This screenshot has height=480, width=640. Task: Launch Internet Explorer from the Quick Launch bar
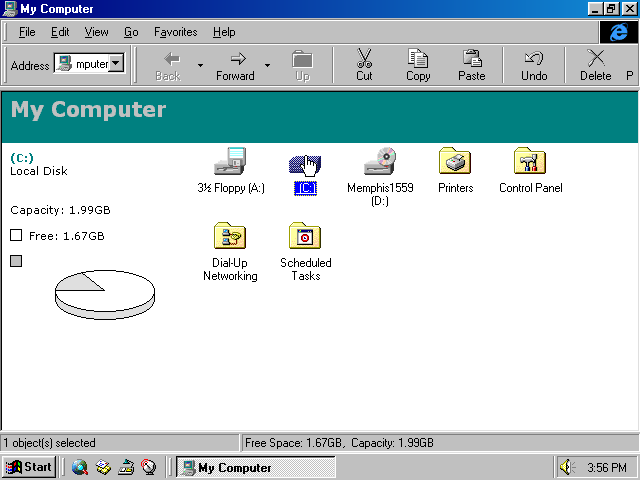pos(80,467)
